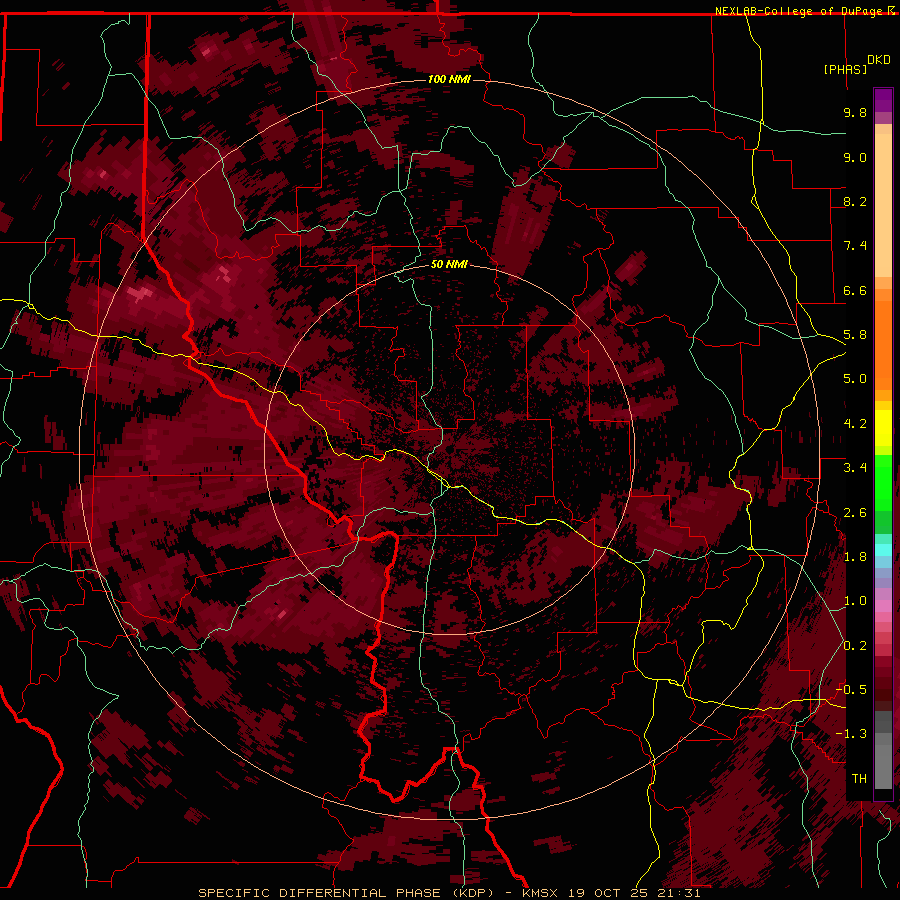Click the [PHAS] legend unit label
Viewport: 900px width, 900px height.
point(845,69)
